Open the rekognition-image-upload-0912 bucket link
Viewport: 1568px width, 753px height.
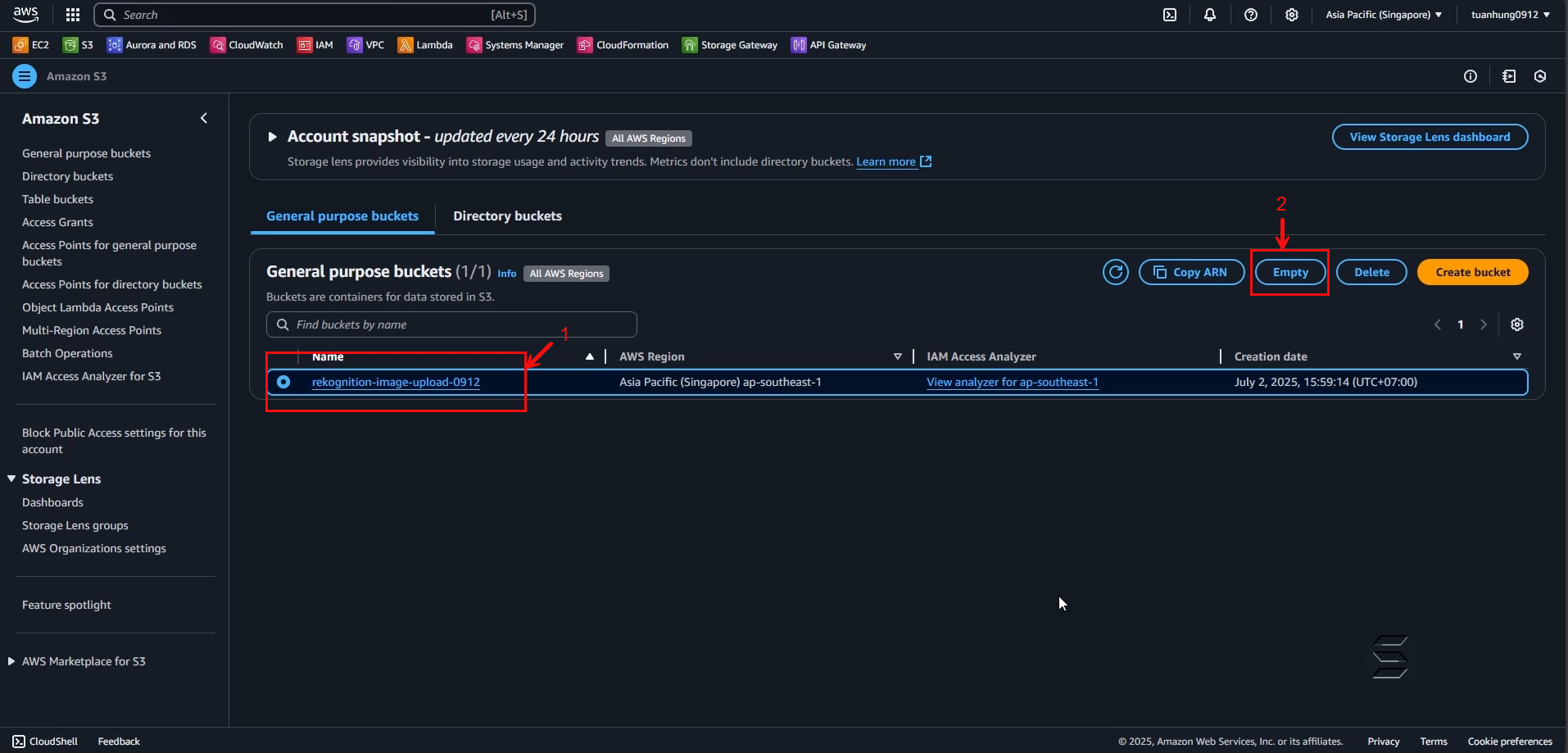396,382
